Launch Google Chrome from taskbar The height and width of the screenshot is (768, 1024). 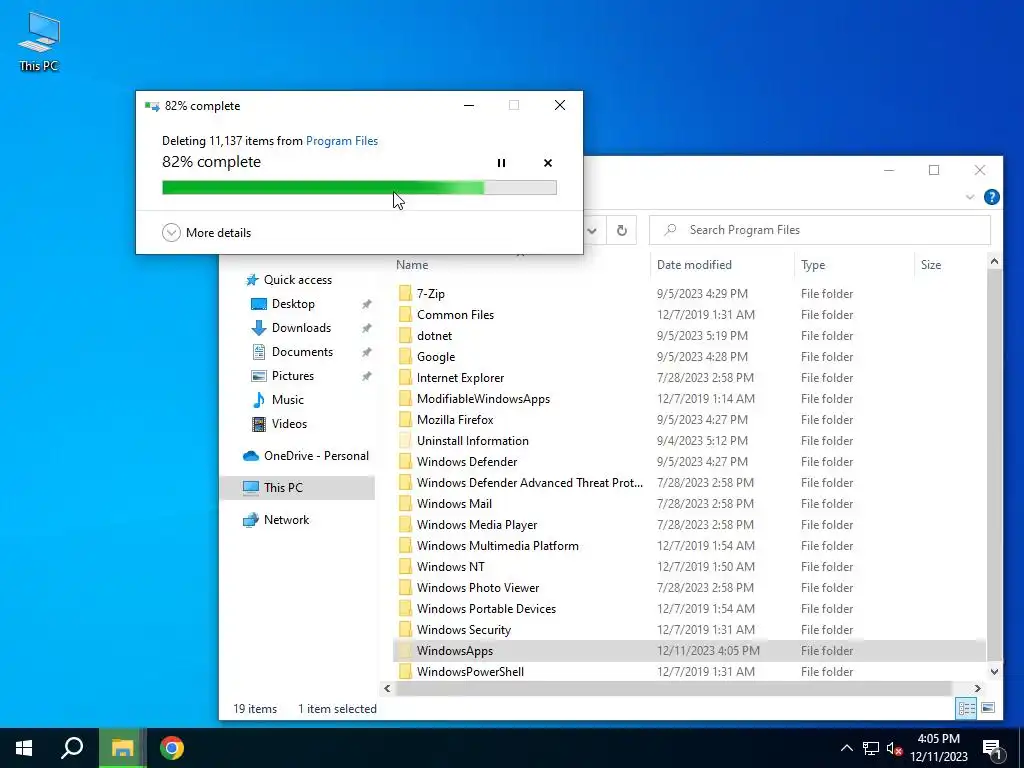pyautogui.click(x=172, y=748)
